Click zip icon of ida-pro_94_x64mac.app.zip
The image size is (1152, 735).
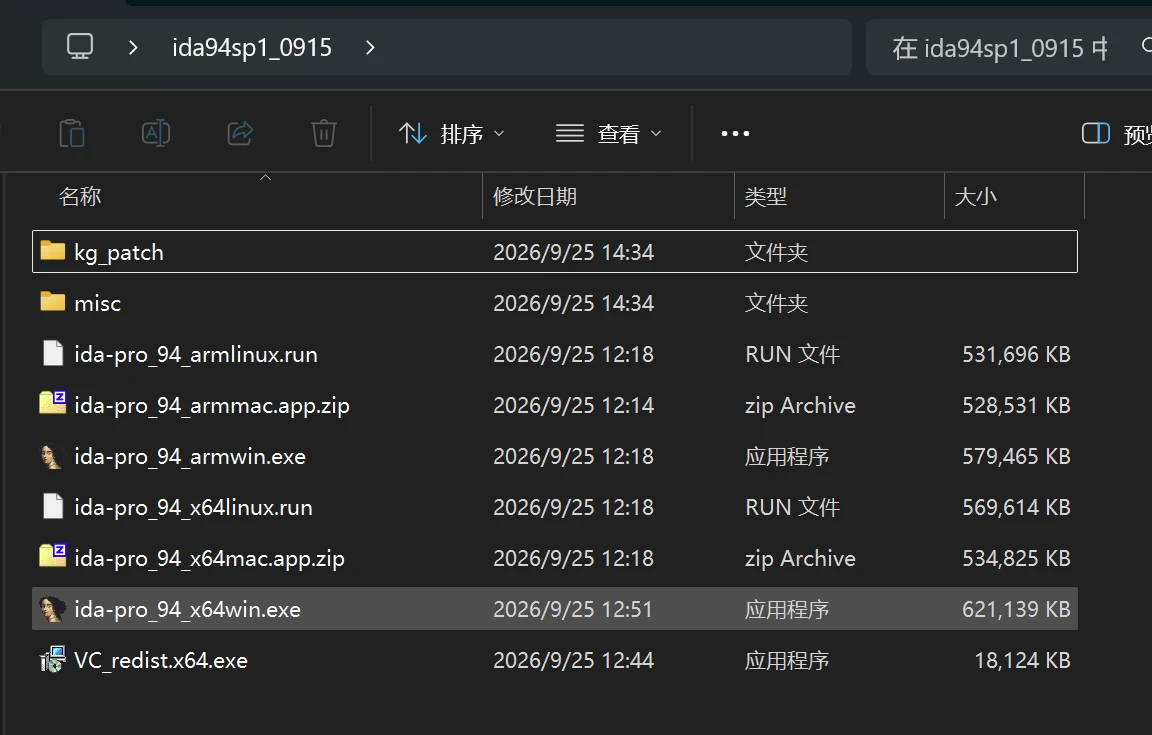[53, 556]
